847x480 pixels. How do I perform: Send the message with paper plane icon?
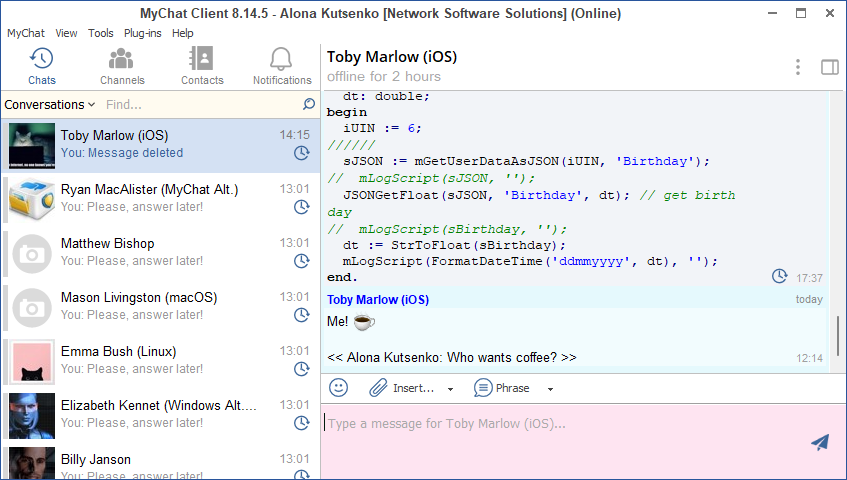(x=820, y=442)
